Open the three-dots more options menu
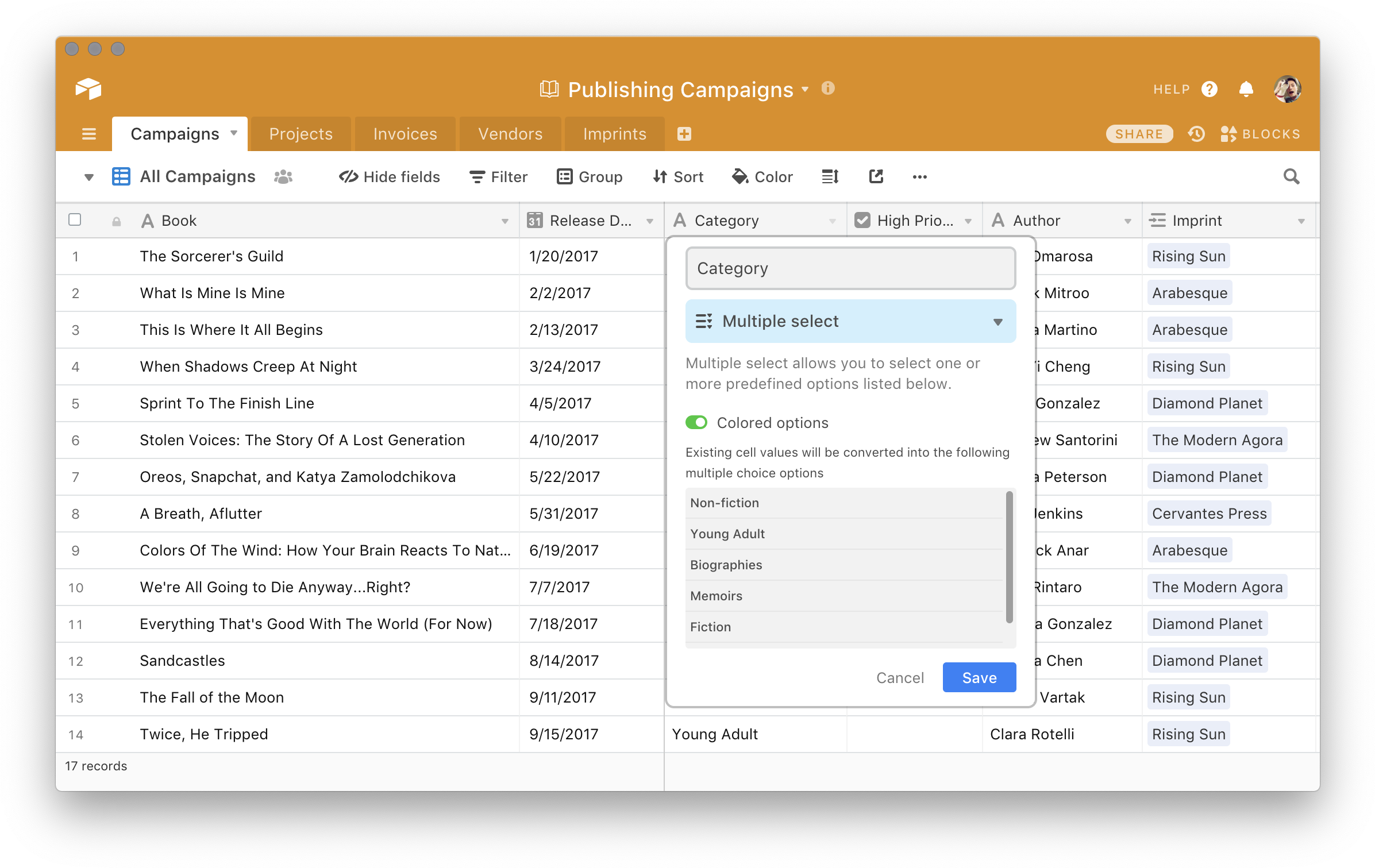Viewport: 1375px width, 868px height. (x=919, y=177)
